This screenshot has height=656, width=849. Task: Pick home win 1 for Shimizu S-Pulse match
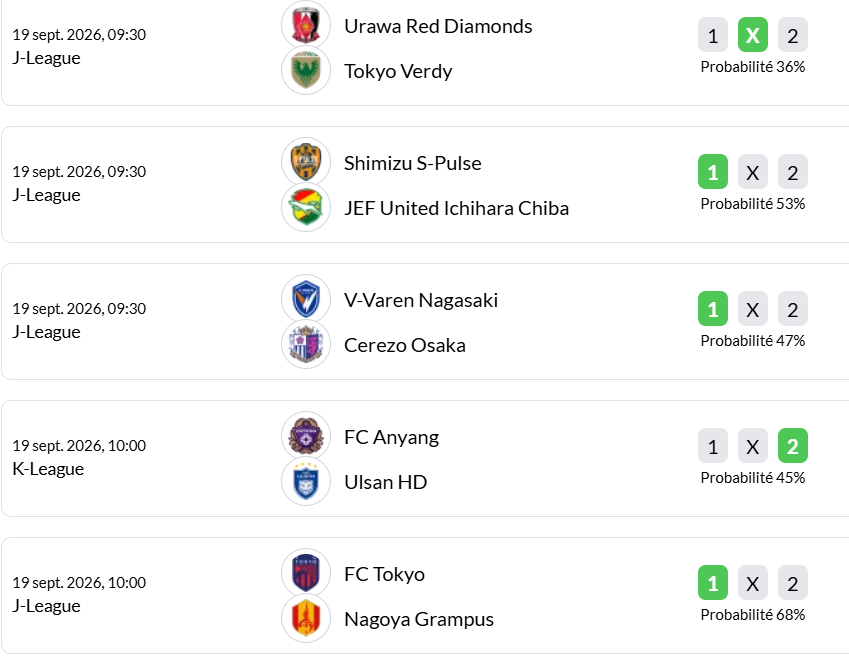pos(713,172)
